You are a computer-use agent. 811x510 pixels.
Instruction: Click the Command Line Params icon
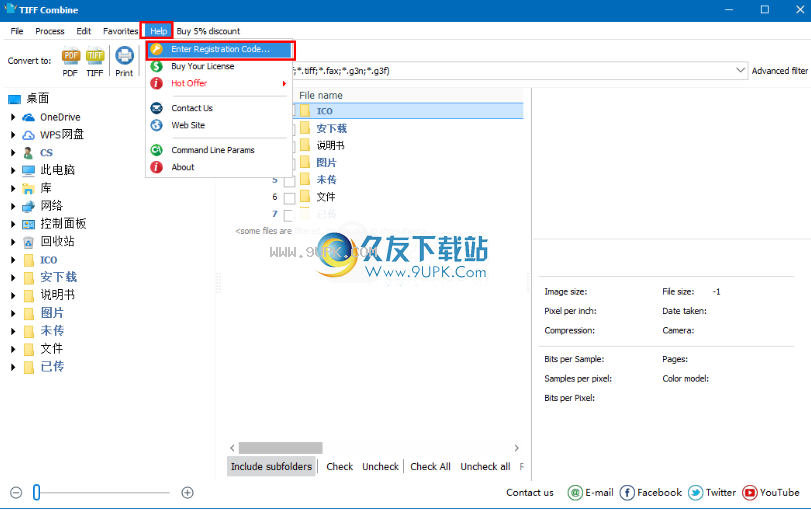[x=157, y=150]
